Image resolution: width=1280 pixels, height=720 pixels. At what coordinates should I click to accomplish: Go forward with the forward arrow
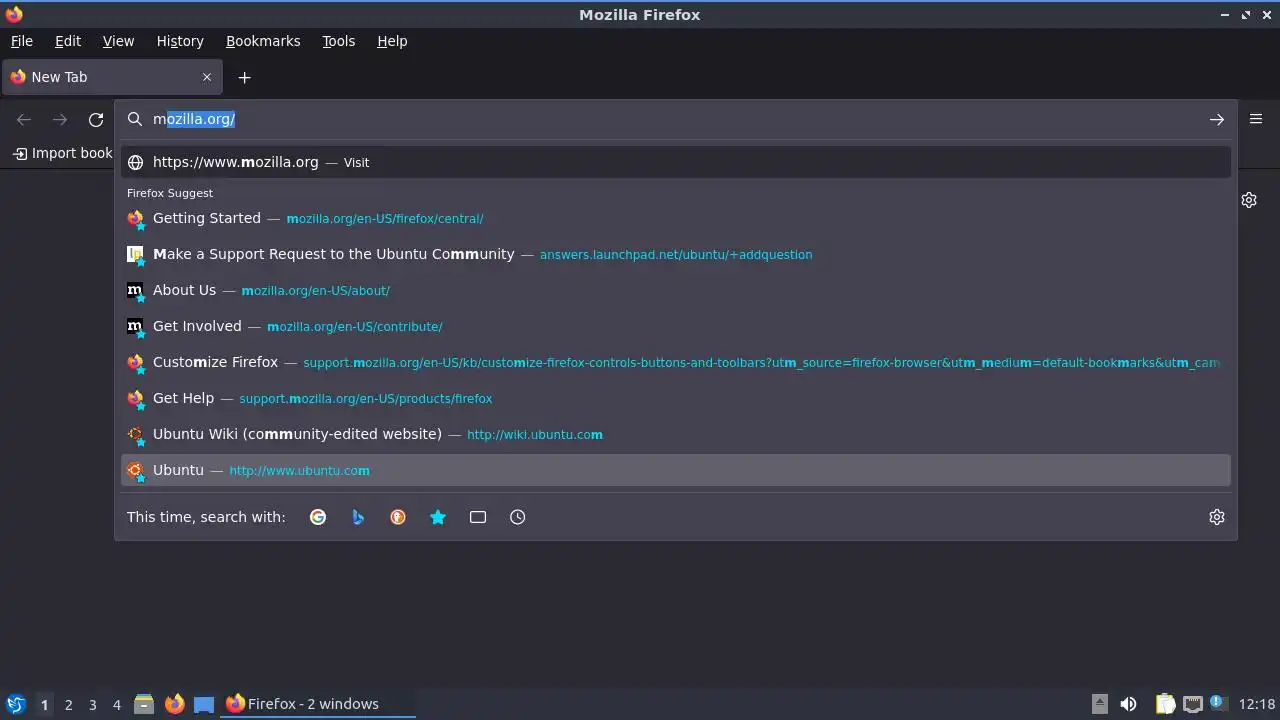coord(60,119)
